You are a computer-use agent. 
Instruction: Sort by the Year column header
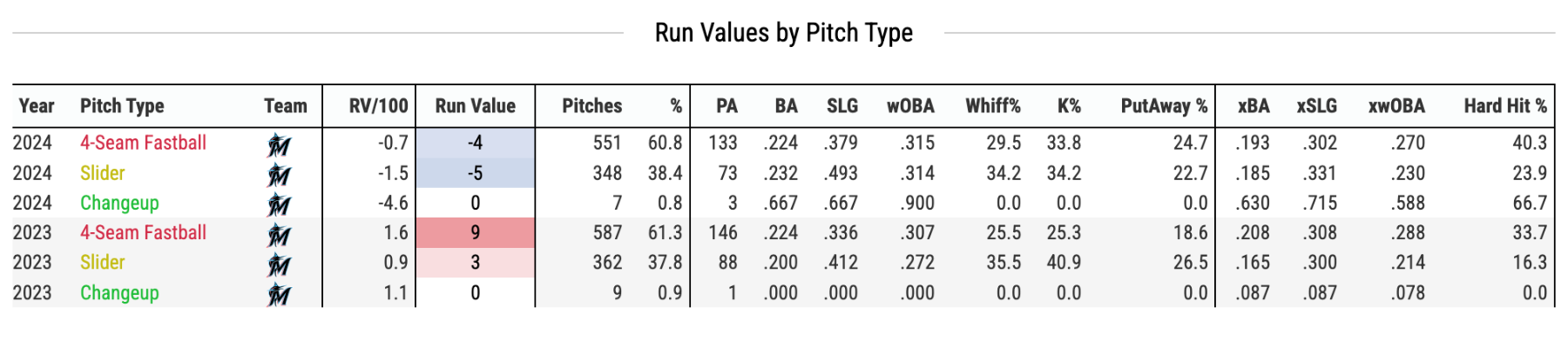tap(37, 106)
